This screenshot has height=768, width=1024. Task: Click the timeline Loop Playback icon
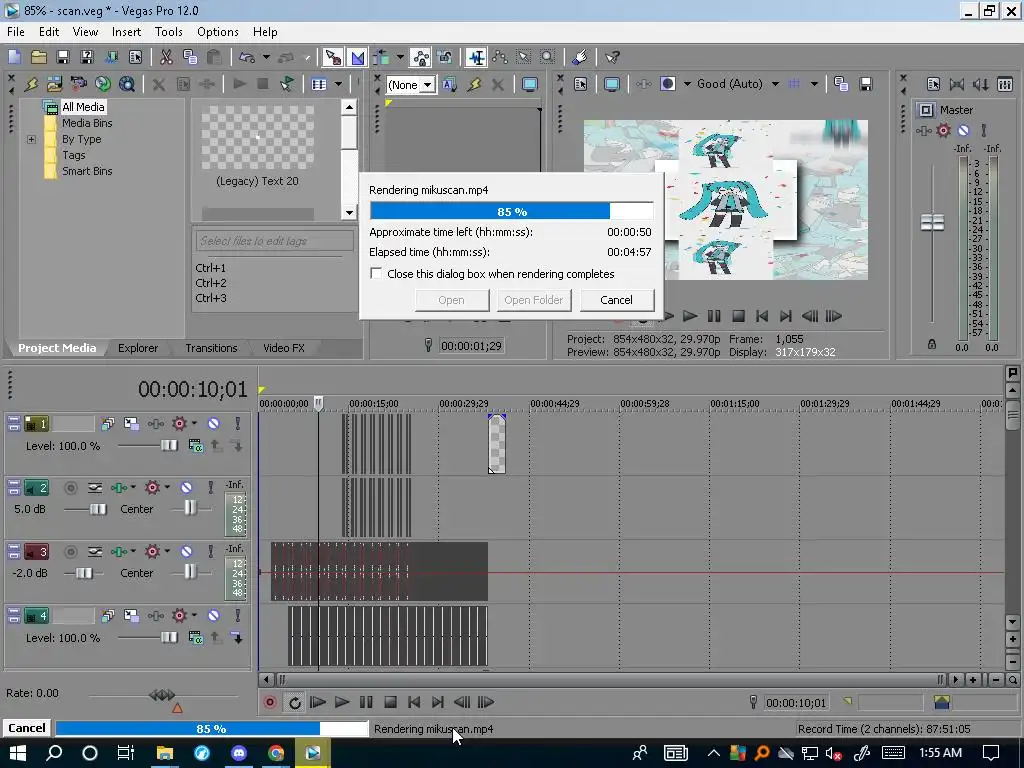[295, 703]
